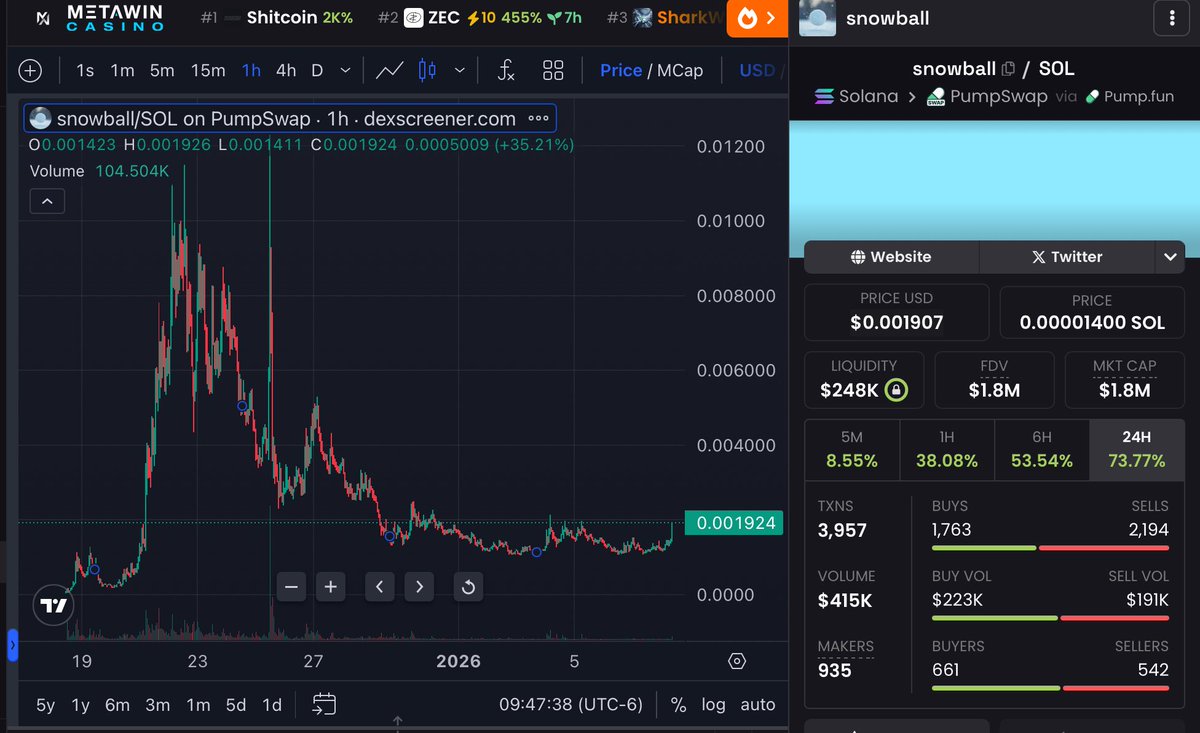Viewport: 1200px width, 733px height.
Task: Select the 4h timeframe
Action: click(286, 71)
